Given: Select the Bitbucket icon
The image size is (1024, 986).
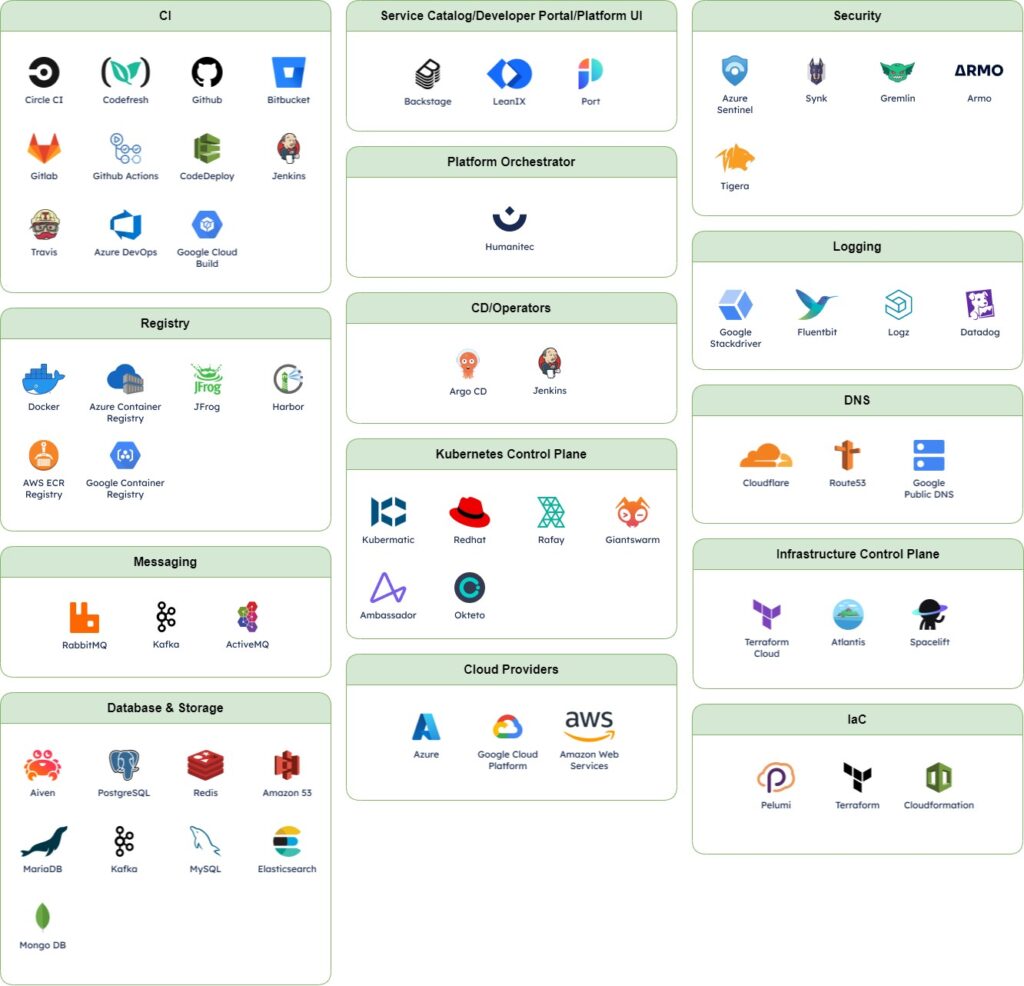Looking at the screenshot, I should pyautogui.click(x=289, y=72).
